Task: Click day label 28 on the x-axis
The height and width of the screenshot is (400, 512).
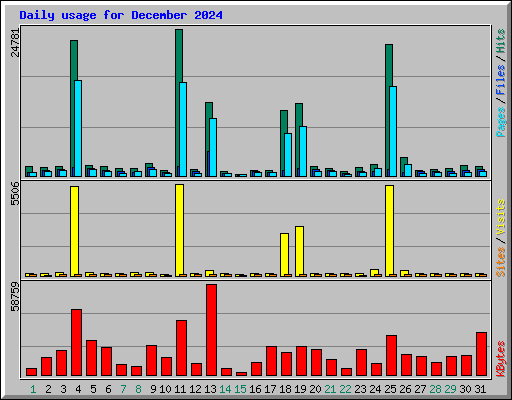Action: tap(435, 389)
